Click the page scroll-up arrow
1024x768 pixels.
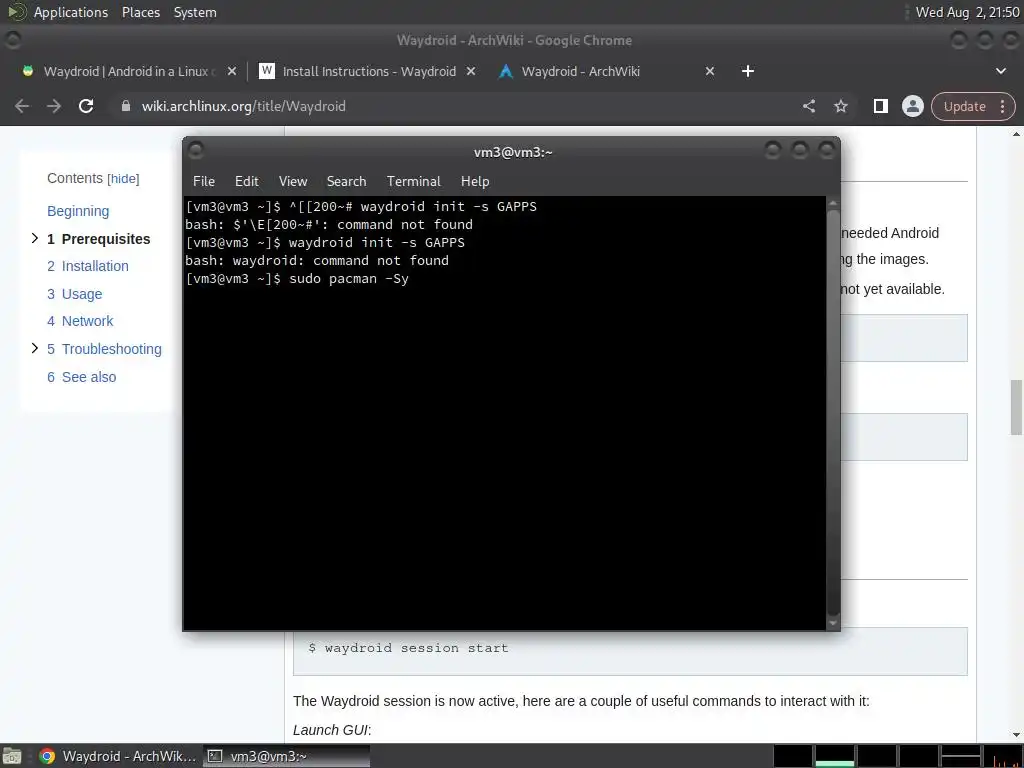[x=1016, y=133]
